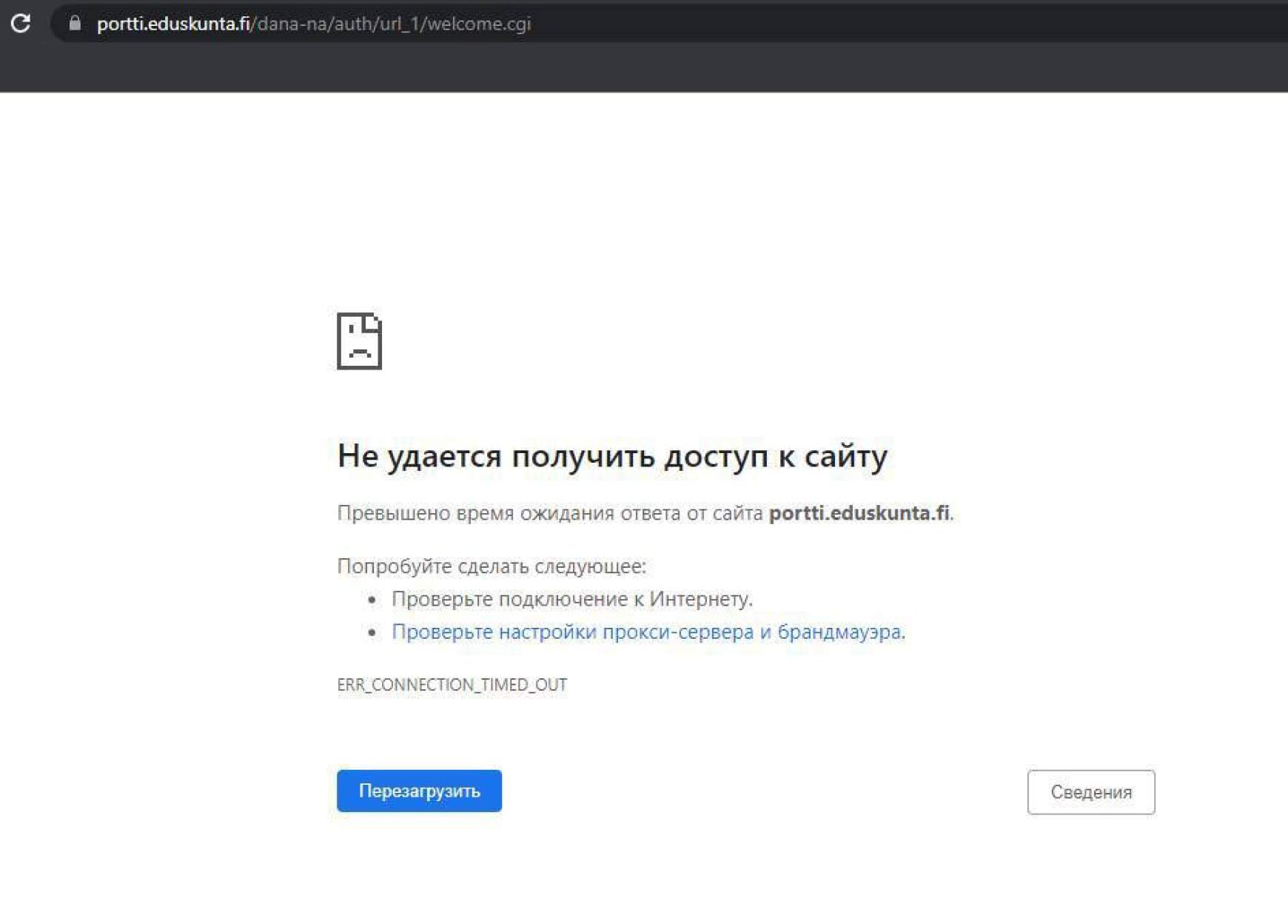Select the ERR_CONNECTION_TIMED_OUT error code
This screenshot has width=1288, height=924.
pos(452,685)
